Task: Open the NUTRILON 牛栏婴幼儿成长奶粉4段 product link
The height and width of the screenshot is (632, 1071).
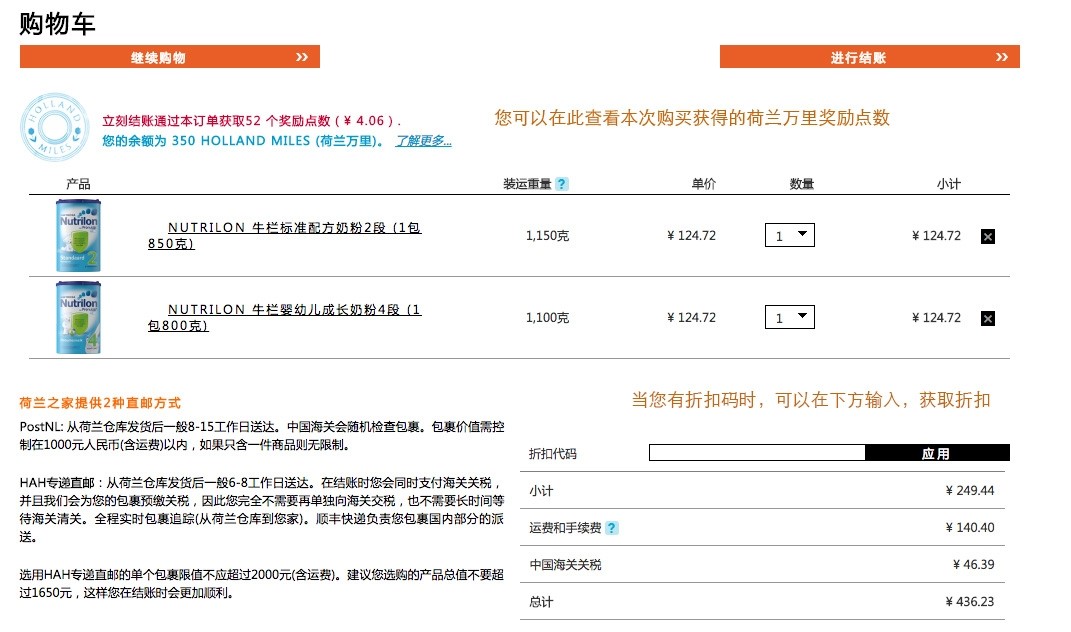Action: [284, 317]
